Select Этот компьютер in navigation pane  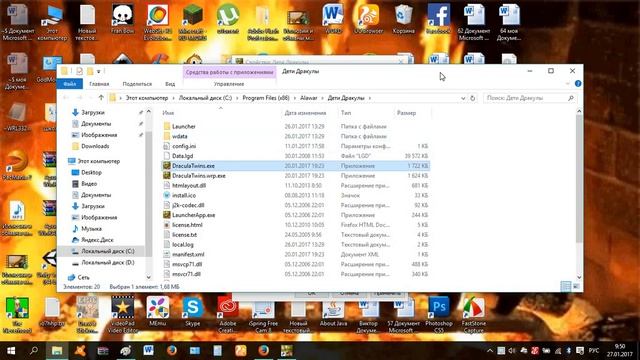pyautogui.click(x=98, y=161)
